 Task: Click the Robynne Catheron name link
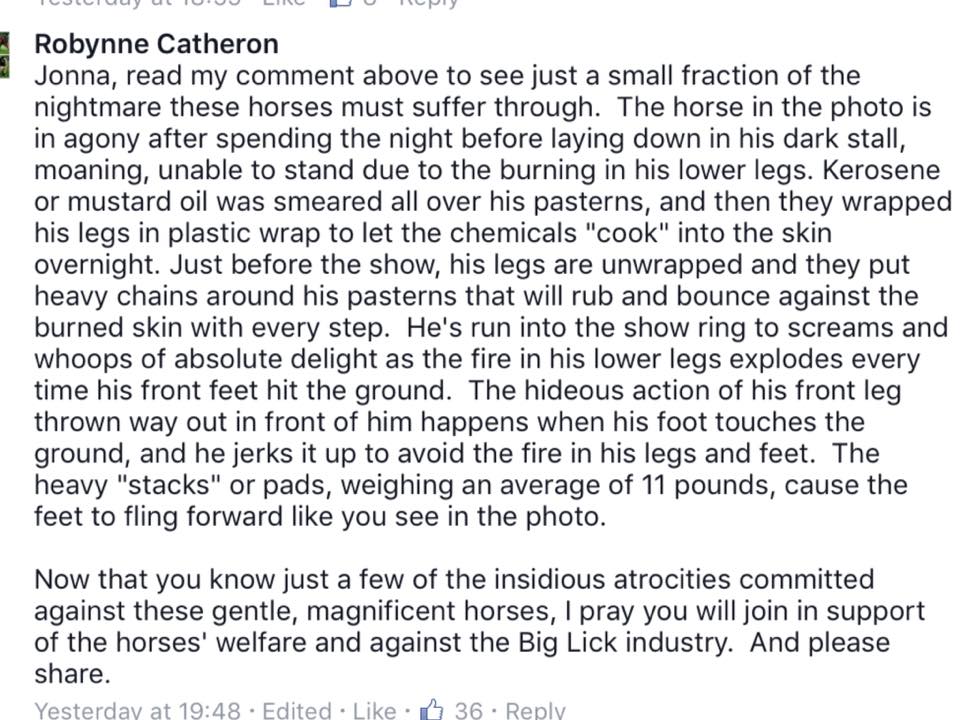156,44
